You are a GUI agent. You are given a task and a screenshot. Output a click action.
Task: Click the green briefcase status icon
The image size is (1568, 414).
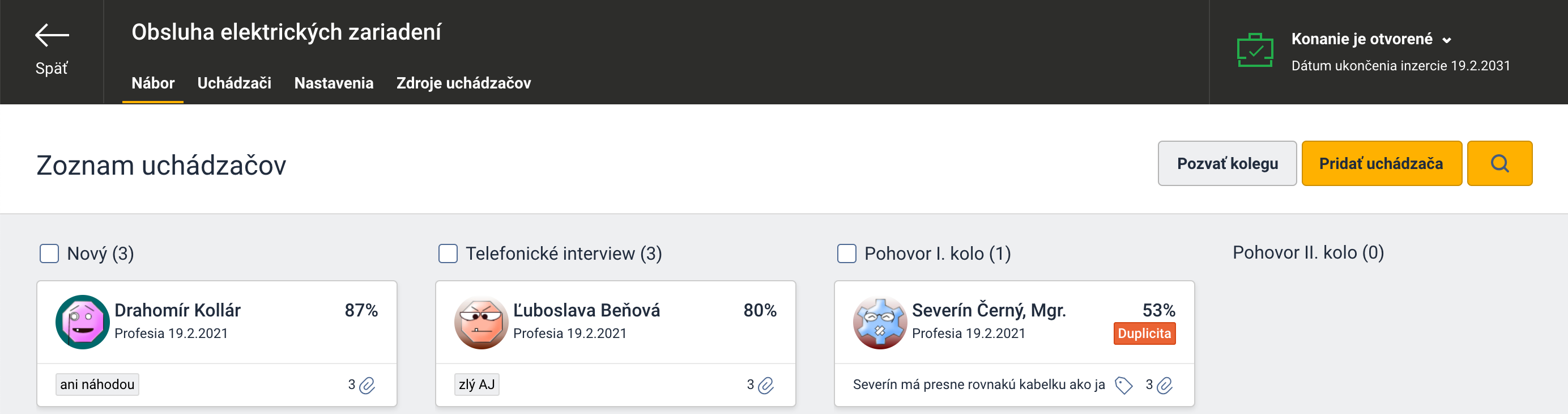(1255, 50)
